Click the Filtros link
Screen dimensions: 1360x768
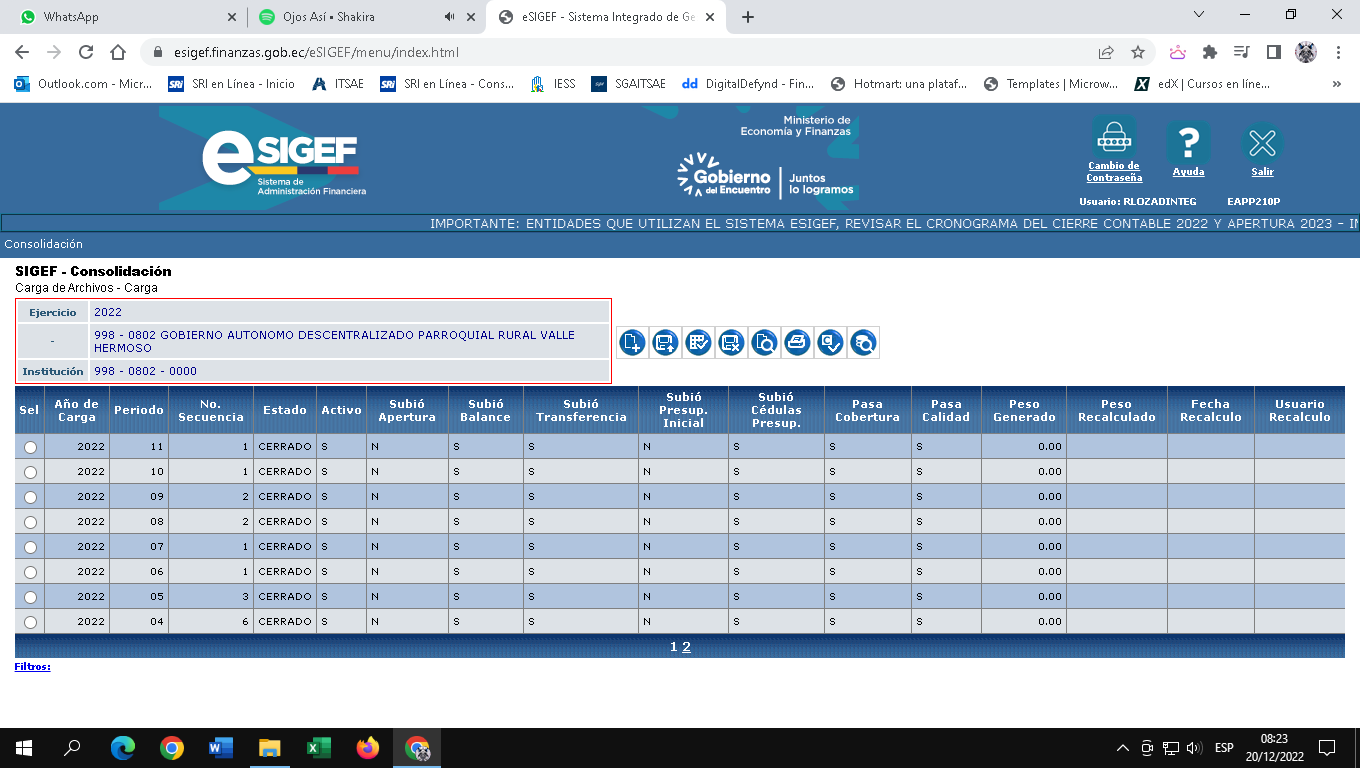pyautogui.click(x=32, y=666)
